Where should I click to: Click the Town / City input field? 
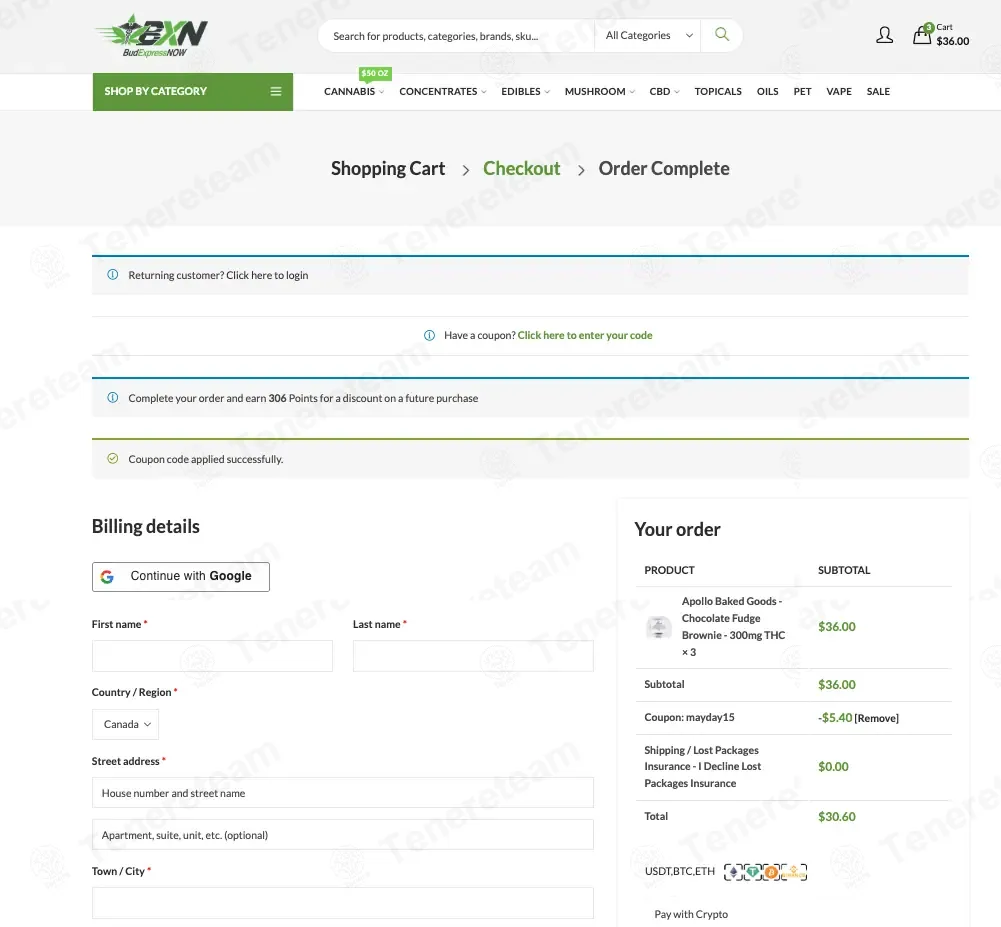[x=343, y=903]
